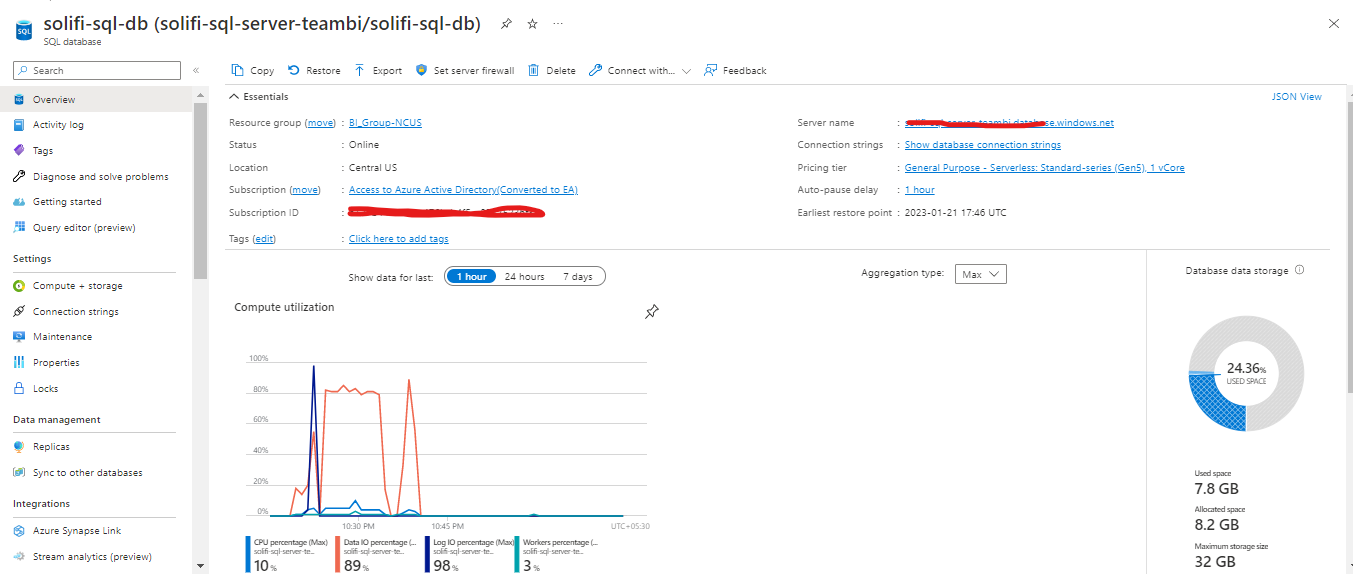Click the 8.2 GB allocated space value
1353x574 pixels.
pos(1216,524)
